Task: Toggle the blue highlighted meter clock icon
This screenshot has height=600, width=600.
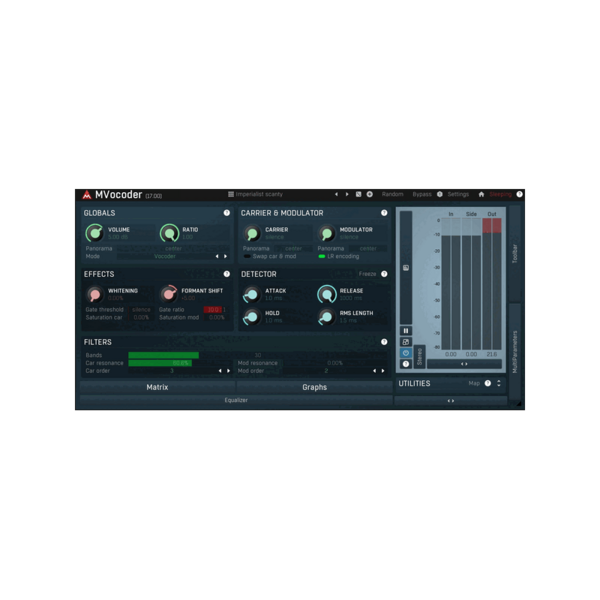Action: pyautogui.click(x=406, y=353)
